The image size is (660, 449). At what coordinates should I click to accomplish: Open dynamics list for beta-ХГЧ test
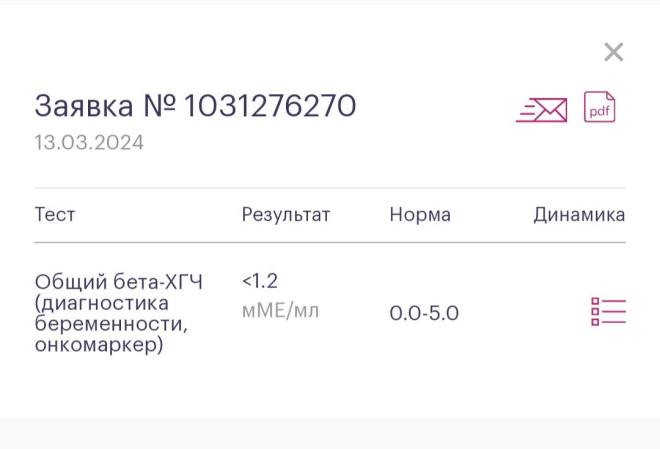(x=608, y=312)
